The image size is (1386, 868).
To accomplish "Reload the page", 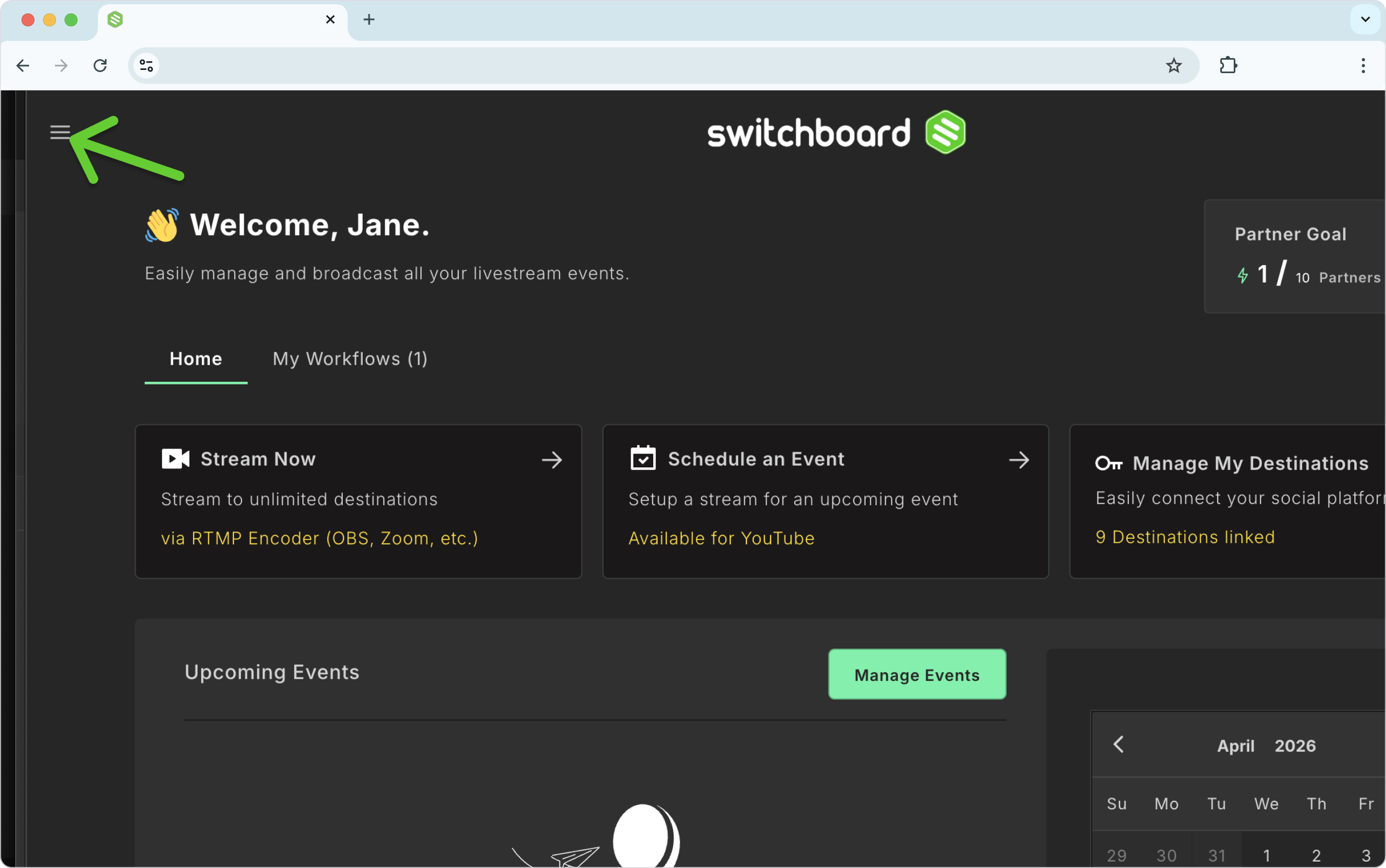I will (100, 66).
